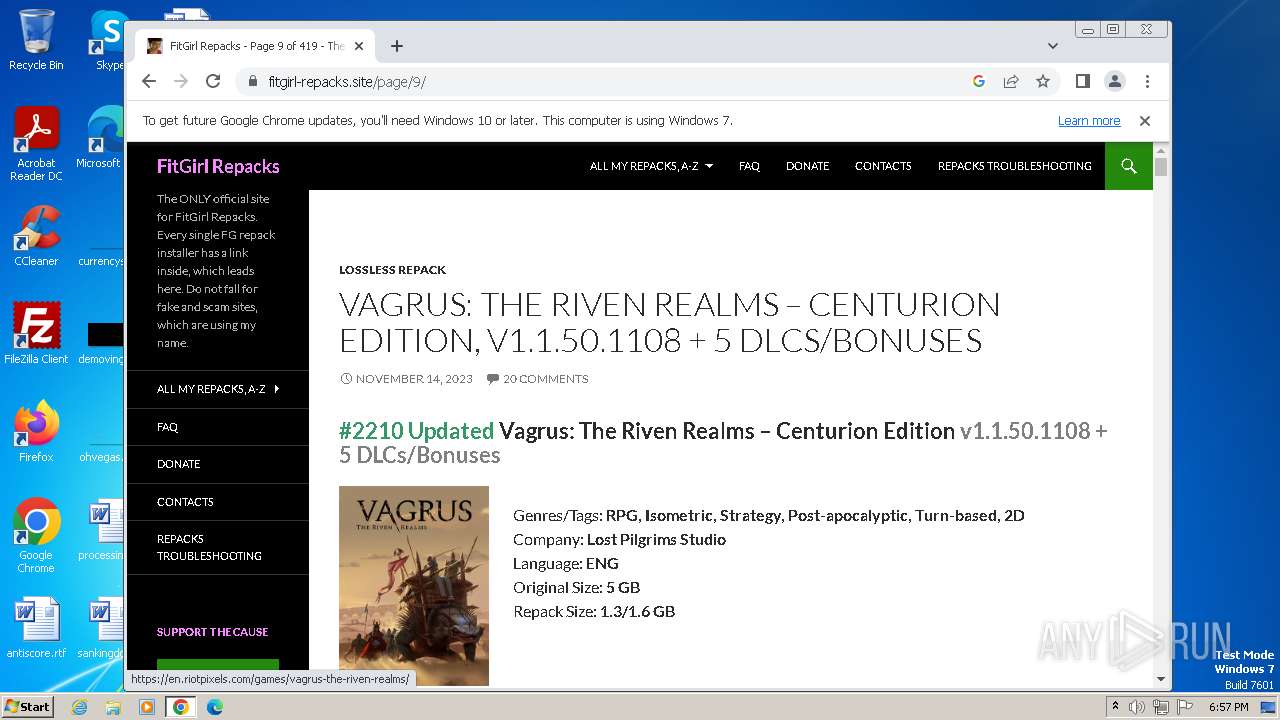Expand sidebar ALL MY REPACKS, A-Z arrow

pyautogui.click(x=277, y=389)
